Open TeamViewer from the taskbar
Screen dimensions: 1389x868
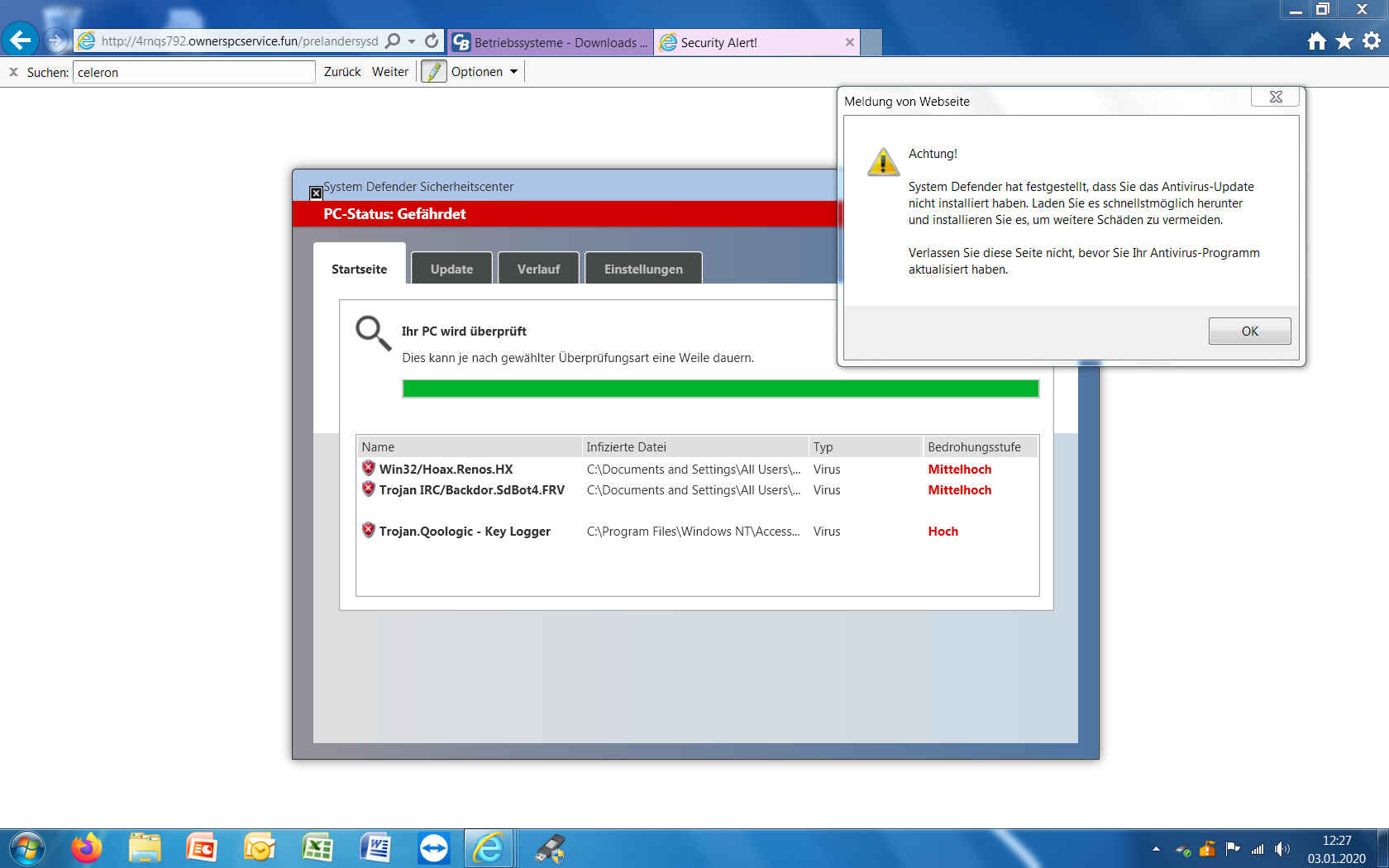pos(433,849)
